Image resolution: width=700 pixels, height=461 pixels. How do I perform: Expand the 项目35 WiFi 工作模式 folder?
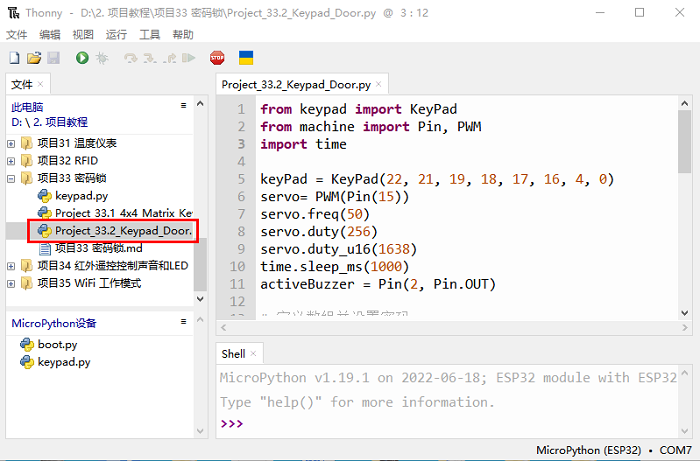coord(11,283)
